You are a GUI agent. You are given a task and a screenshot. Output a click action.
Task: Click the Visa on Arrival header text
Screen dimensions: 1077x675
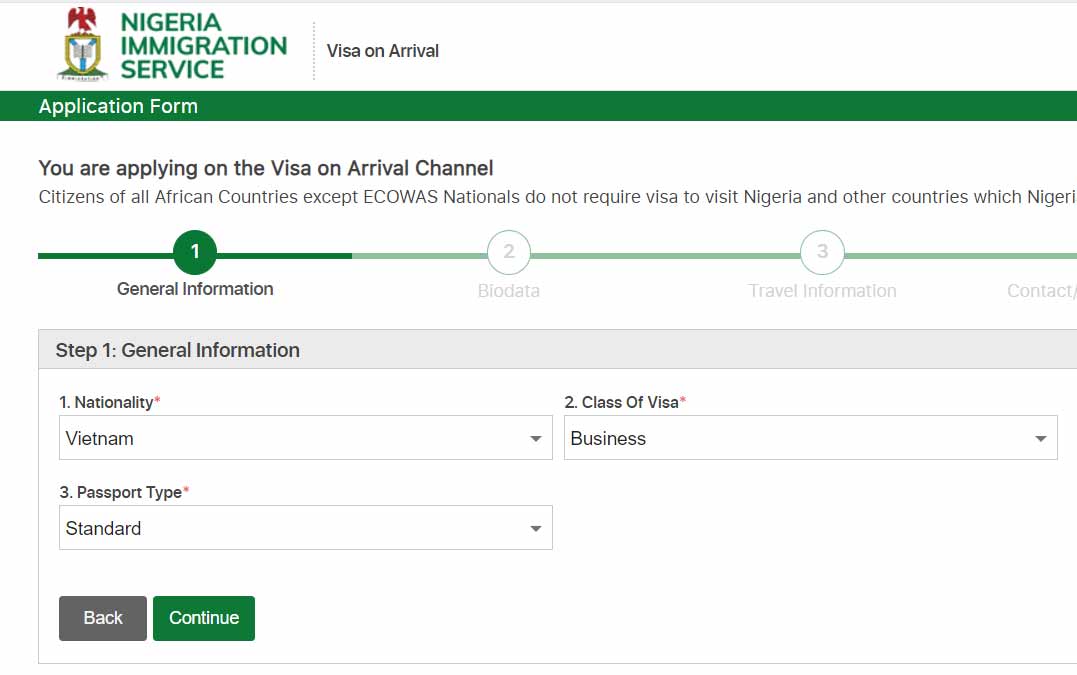tap(382, 50)
